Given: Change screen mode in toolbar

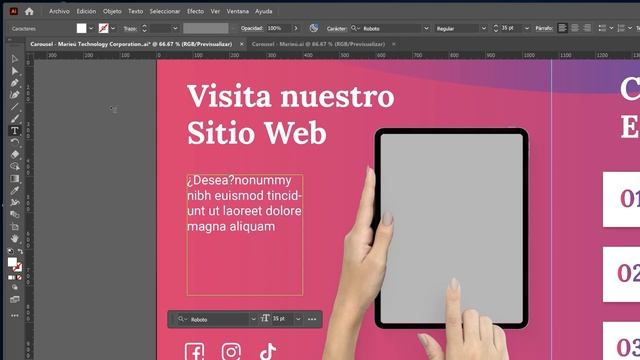Looking at the screenshot, I should 14,300.
